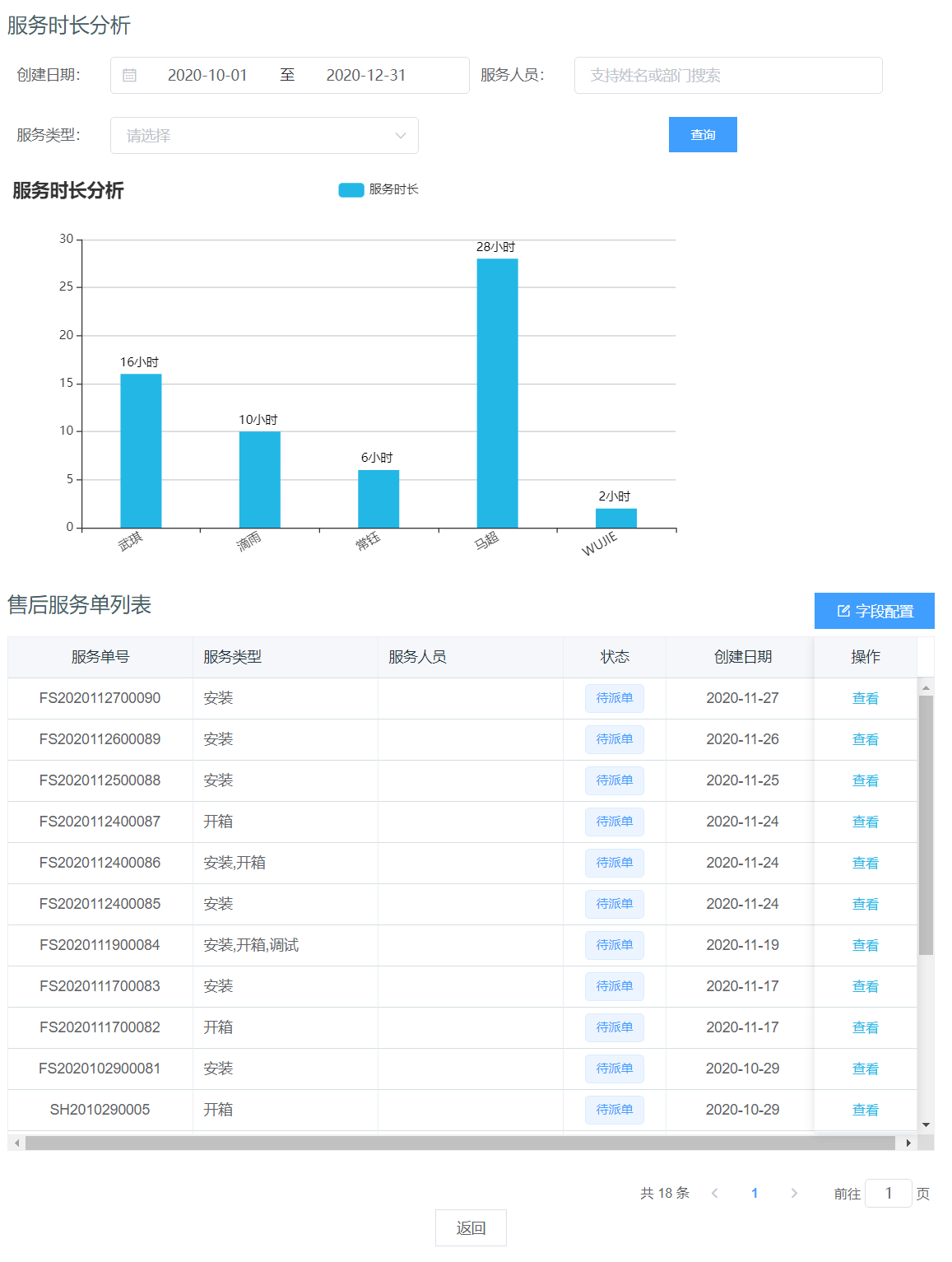Click the start date 2020-10-01 field
This screenshot has width=952, height=1262.
pos(207,76)
